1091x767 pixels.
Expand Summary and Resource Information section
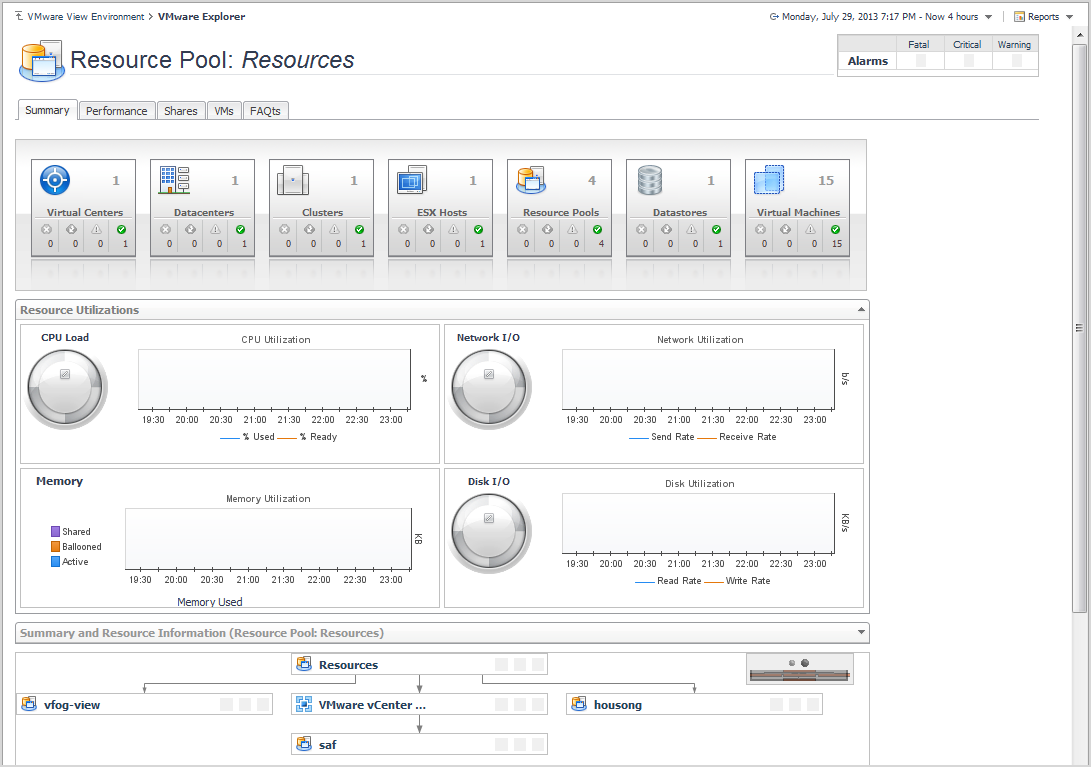click(x=861, y=633)
